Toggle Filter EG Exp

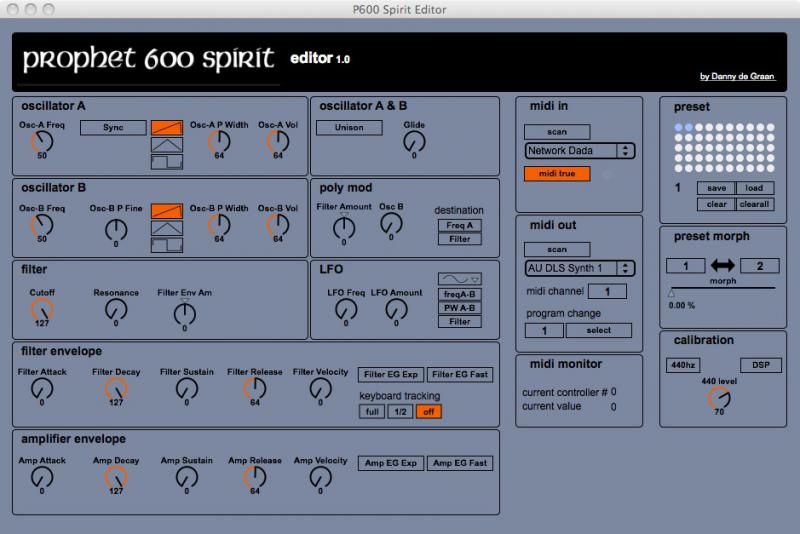tap(391, 374)
